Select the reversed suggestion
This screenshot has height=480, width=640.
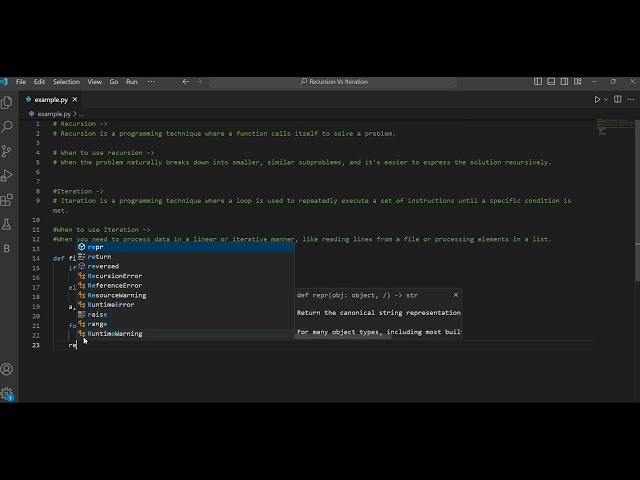click(x=186, y=266)
